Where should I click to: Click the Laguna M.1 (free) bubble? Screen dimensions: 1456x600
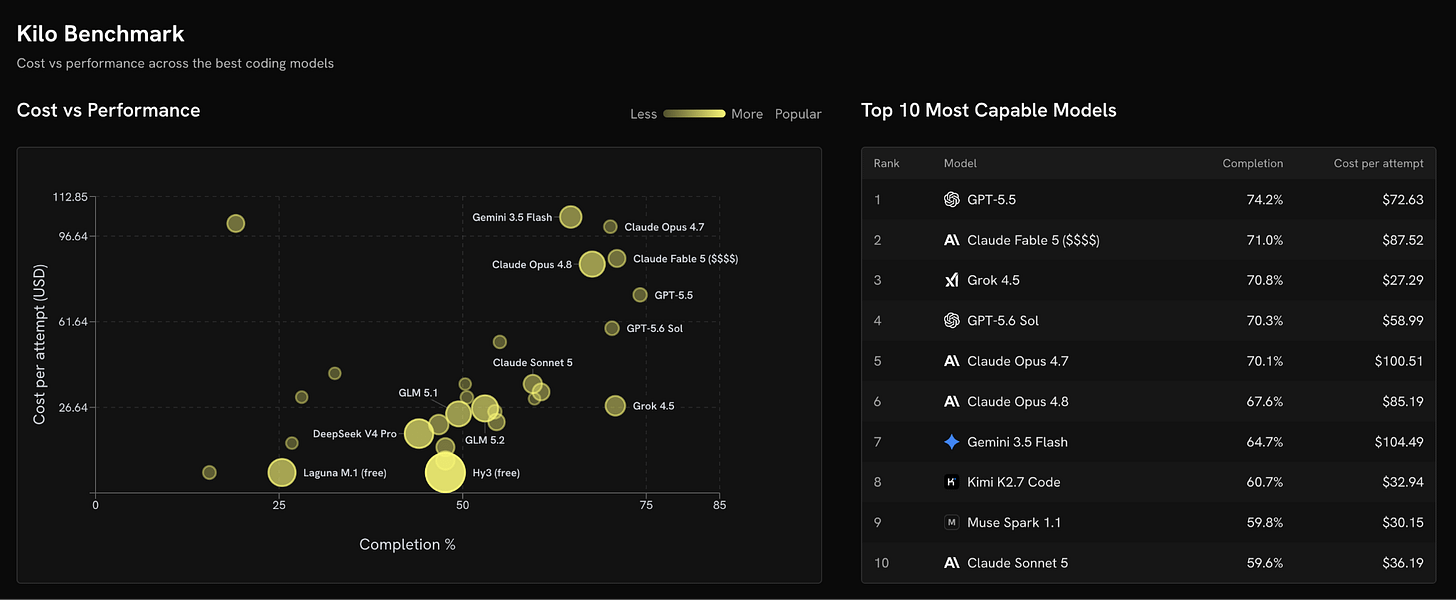point(282,473)
